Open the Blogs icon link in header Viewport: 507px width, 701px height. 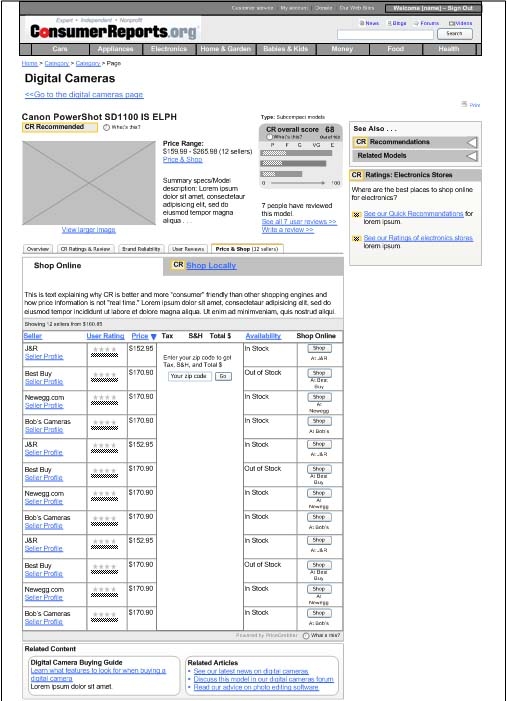[397, 23]
